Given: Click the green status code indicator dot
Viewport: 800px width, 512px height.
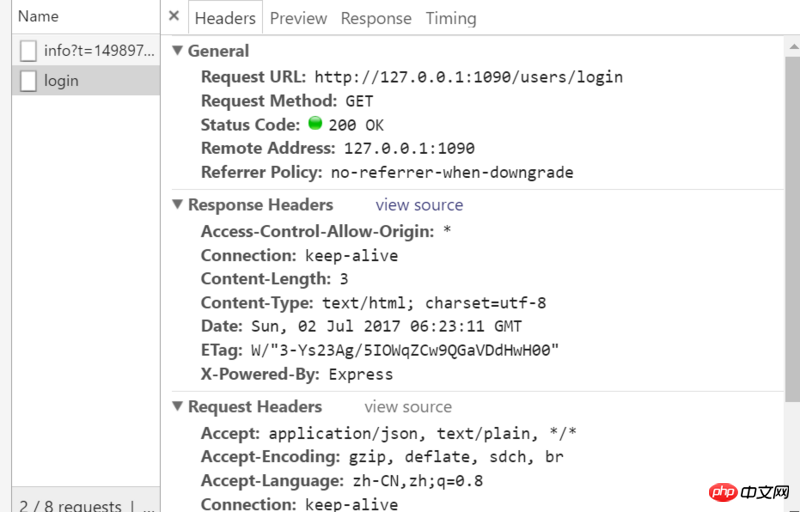Looking at the screenshot, I should point(315,123).
